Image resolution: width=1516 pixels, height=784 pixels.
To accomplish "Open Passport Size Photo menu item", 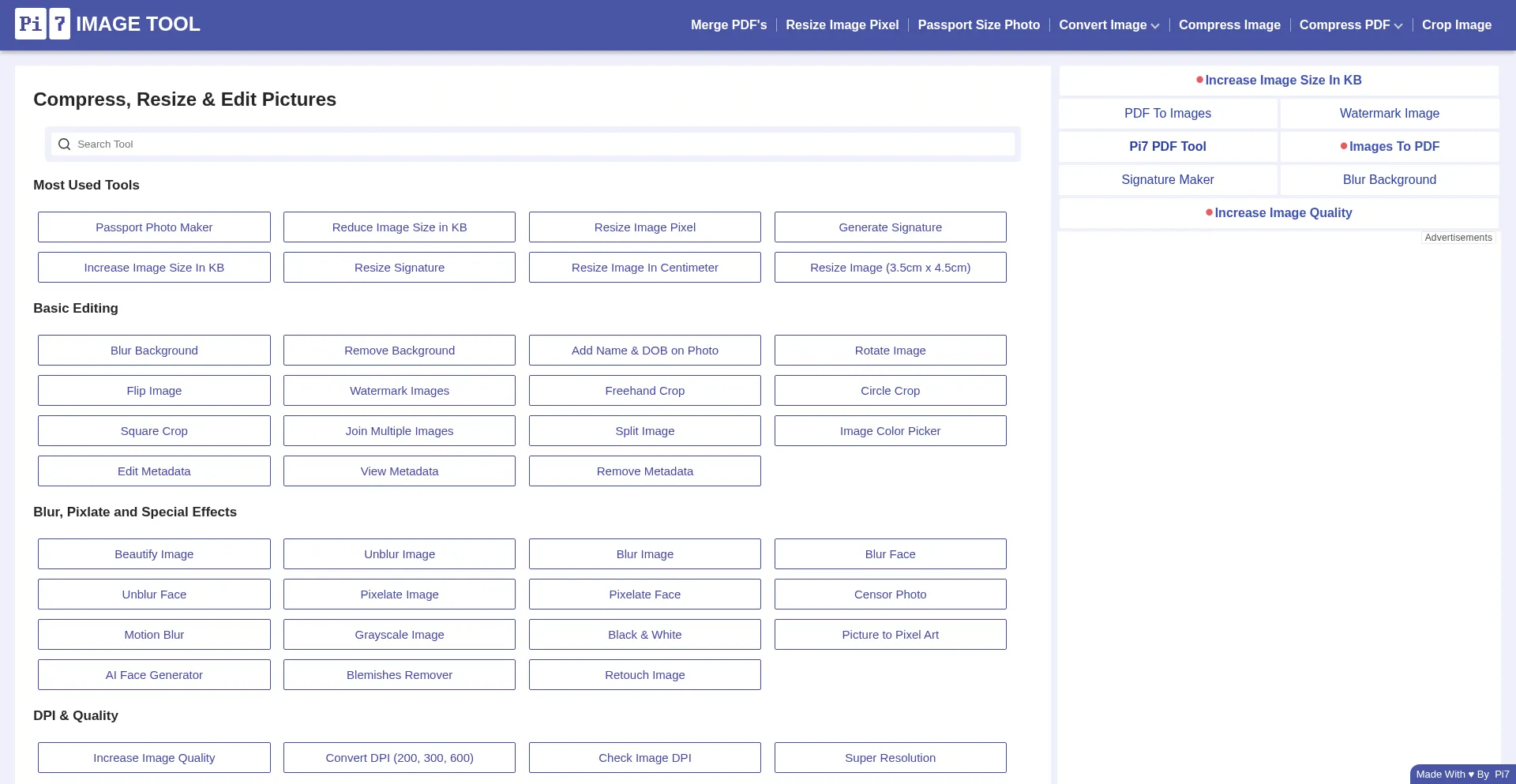I will (x=978, y=25).
